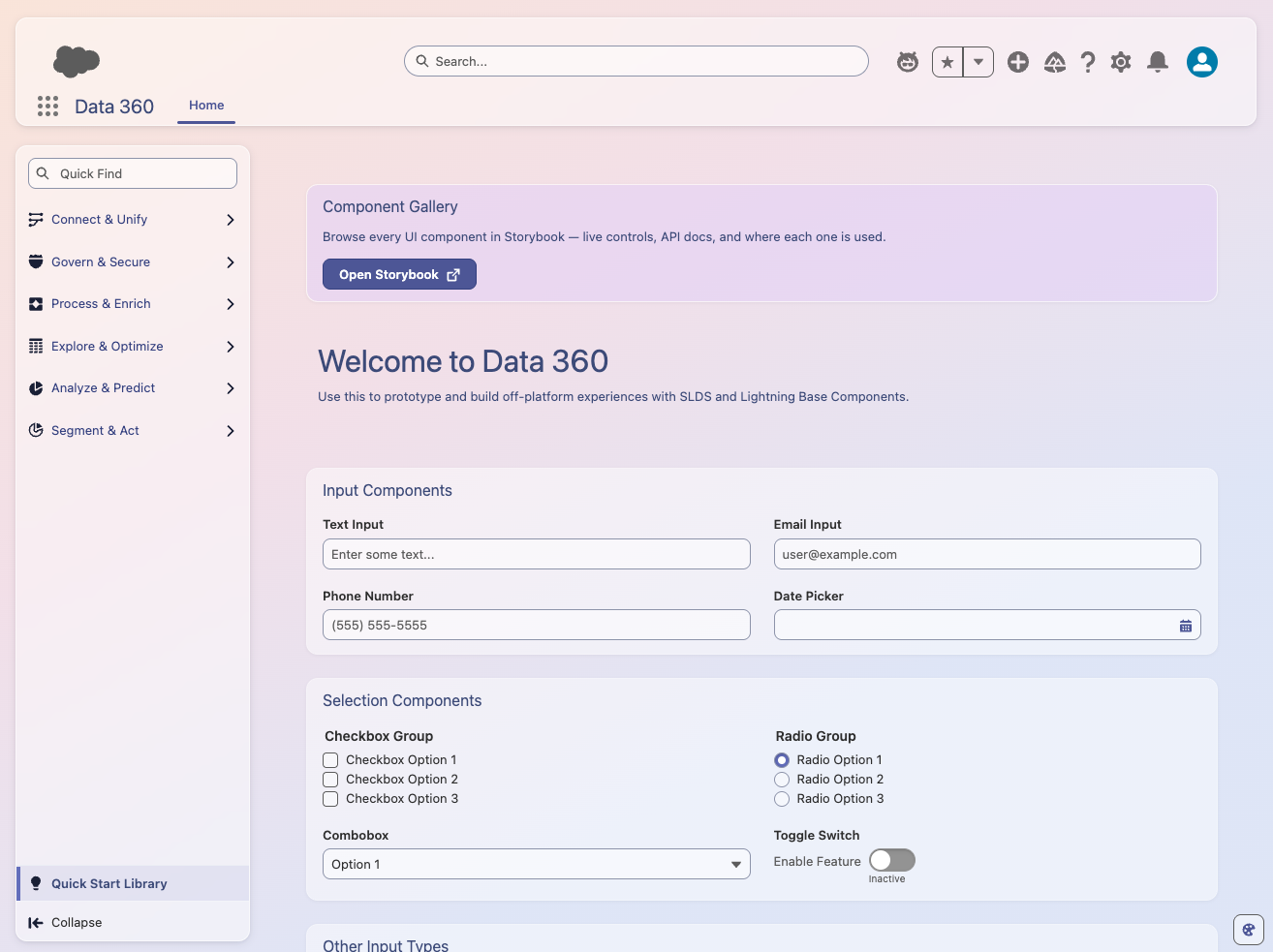Viewport: 1273px width, 952px height.
Task: Click the Favorites star icon
Action: point(947,62)
